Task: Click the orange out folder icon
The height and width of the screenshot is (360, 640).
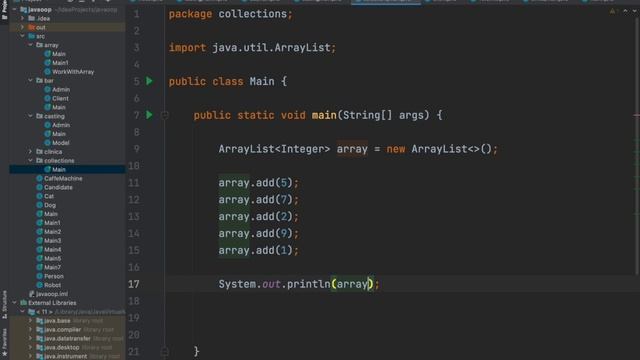Action: point(31,27)
